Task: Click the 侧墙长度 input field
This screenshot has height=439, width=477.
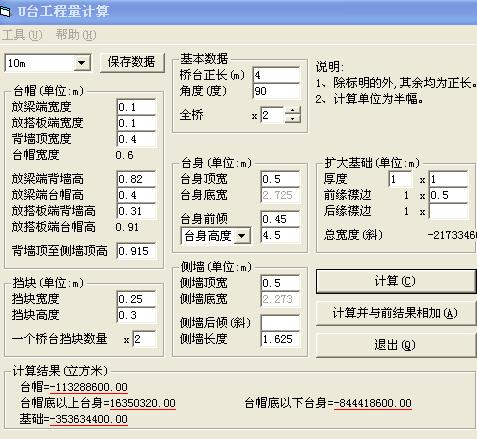Action: pos(280,339)
